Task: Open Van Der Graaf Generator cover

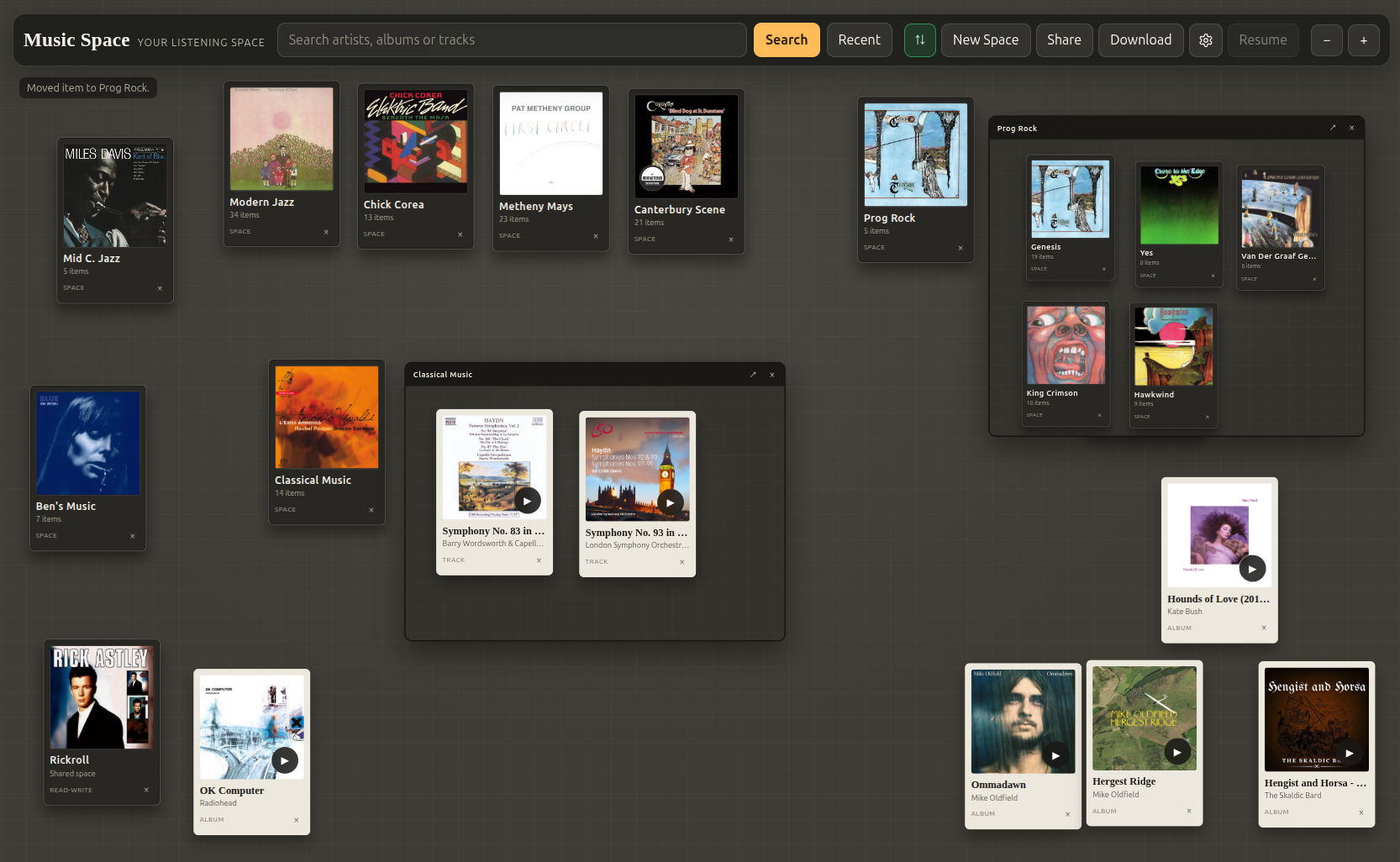Action: point(1281,208)
